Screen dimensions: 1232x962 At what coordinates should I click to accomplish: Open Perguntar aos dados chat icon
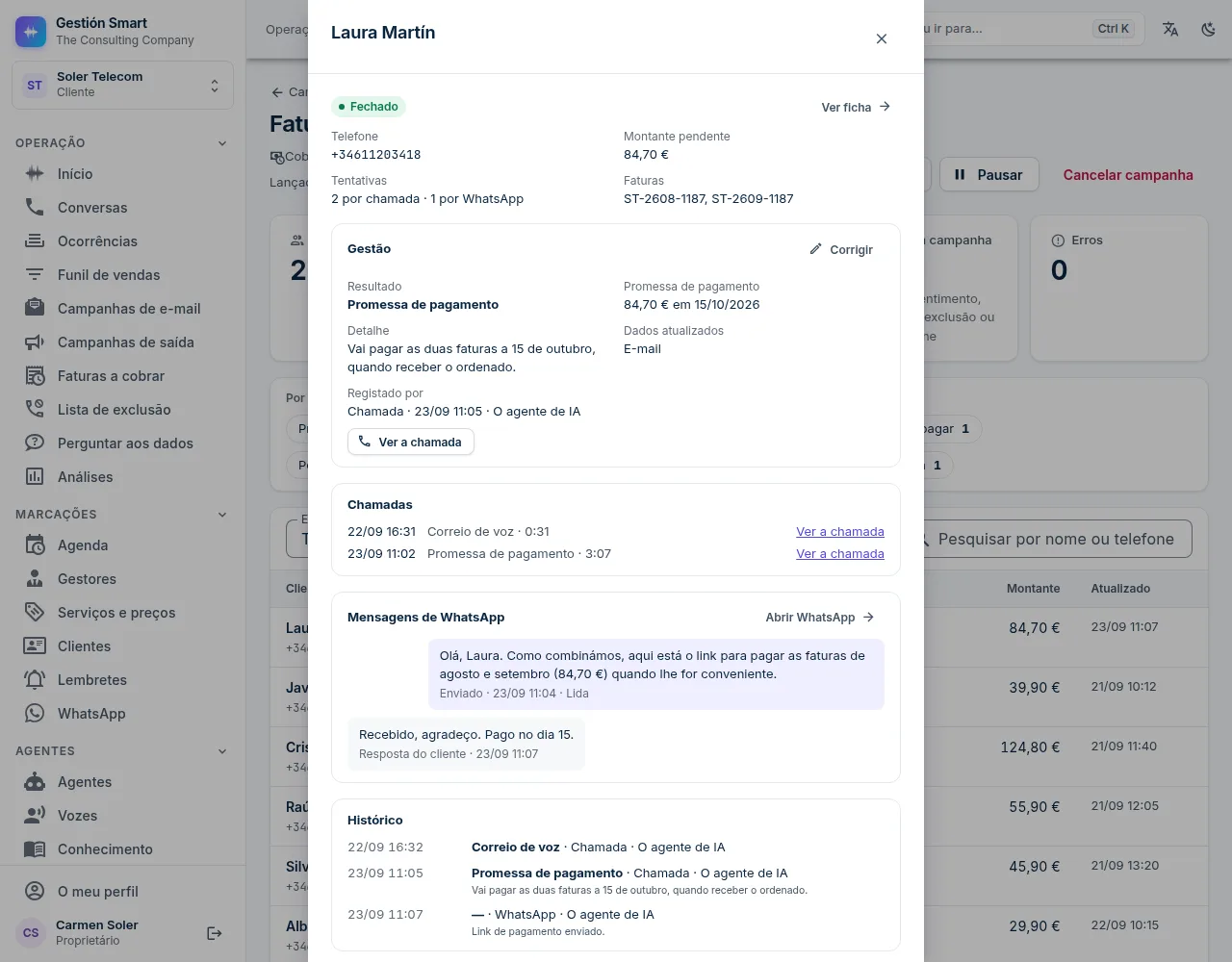point(35,443)
